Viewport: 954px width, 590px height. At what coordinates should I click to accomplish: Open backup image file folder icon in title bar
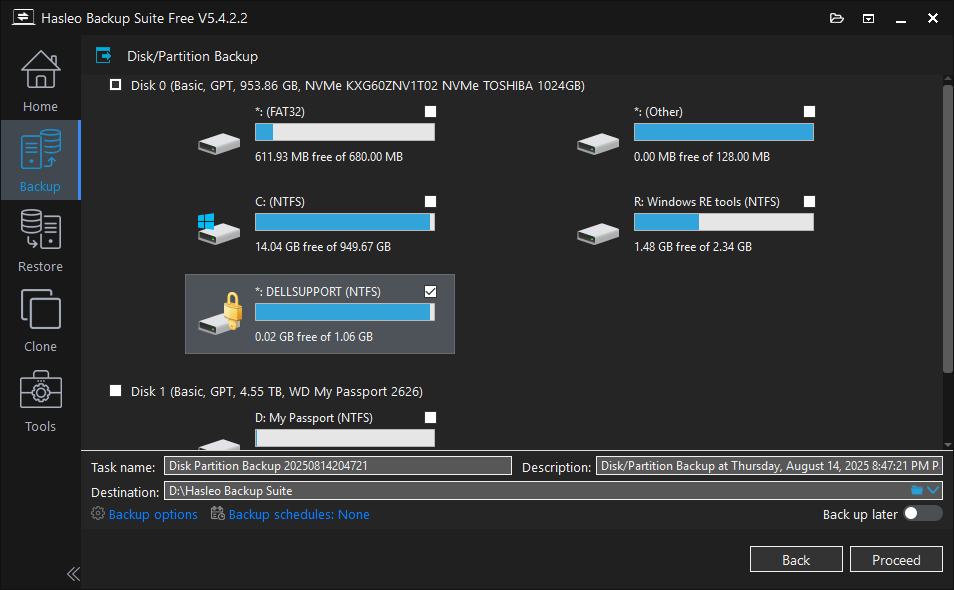[x=837, y=18]
